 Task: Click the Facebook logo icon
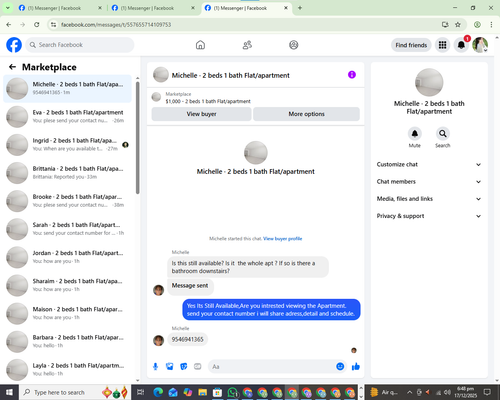[x=14, y=45]
